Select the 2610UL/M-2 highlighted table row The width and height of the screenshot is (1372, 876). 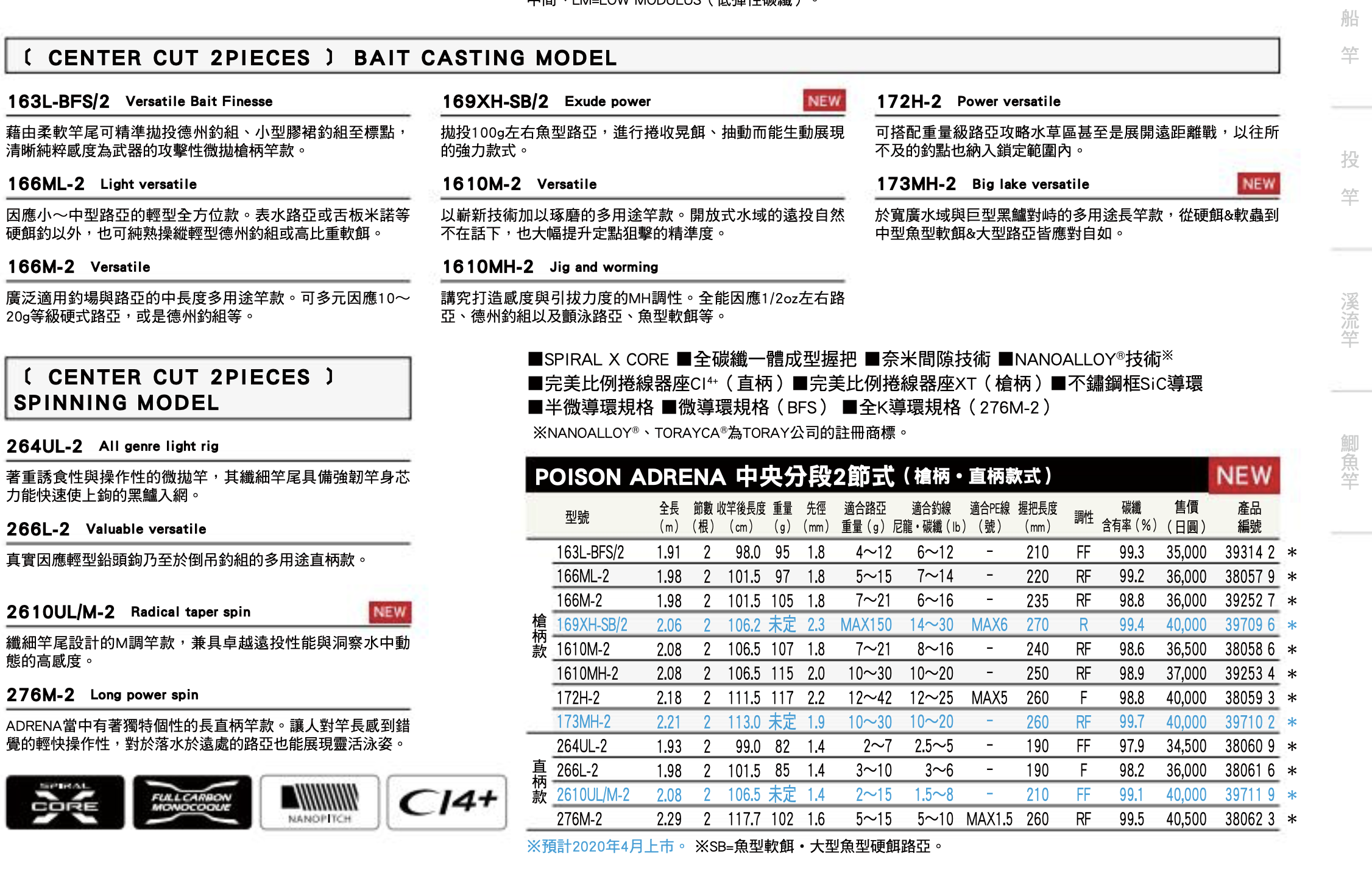(x=593, y=795)
